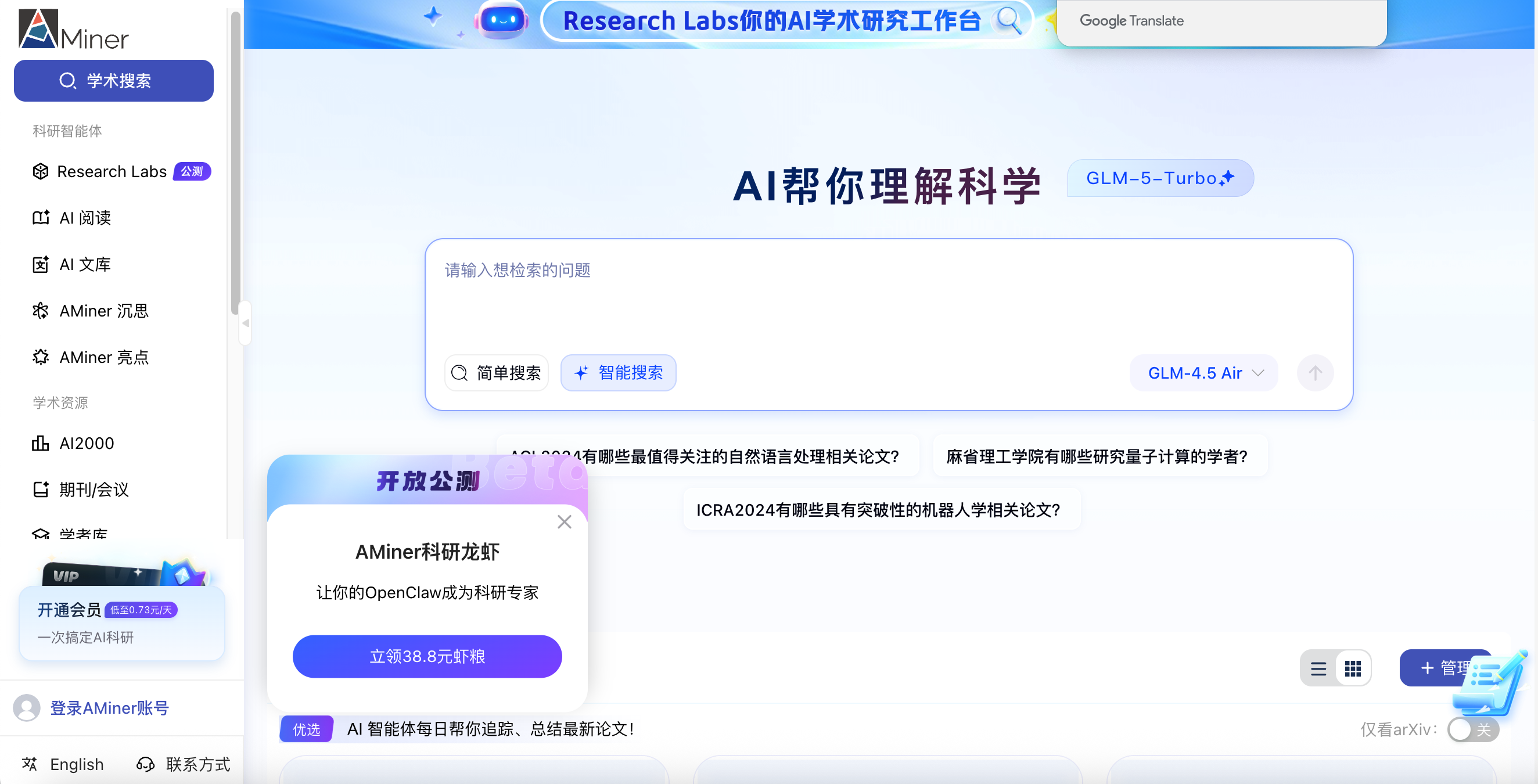This screenshot has height=784, width=1538.
Task: Select AI 阅读 from the sidebar
Action: 85,217
